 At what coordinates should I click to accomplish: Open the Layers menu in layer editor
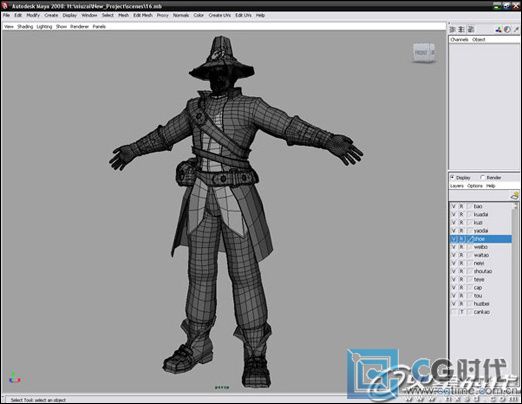tap(457, 186)
